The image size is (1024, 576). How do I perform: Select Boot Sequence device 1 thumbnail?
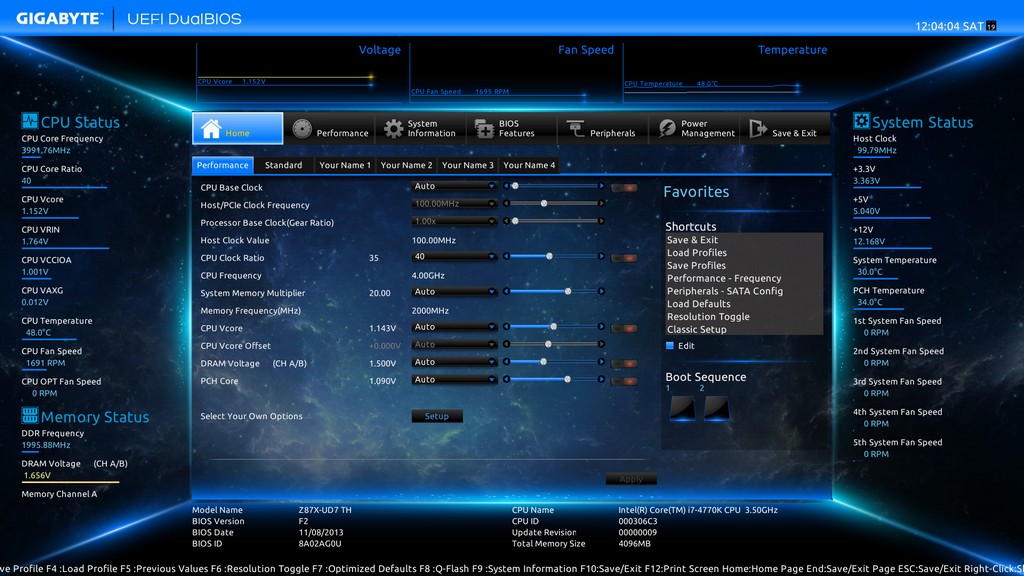[682, 408]
